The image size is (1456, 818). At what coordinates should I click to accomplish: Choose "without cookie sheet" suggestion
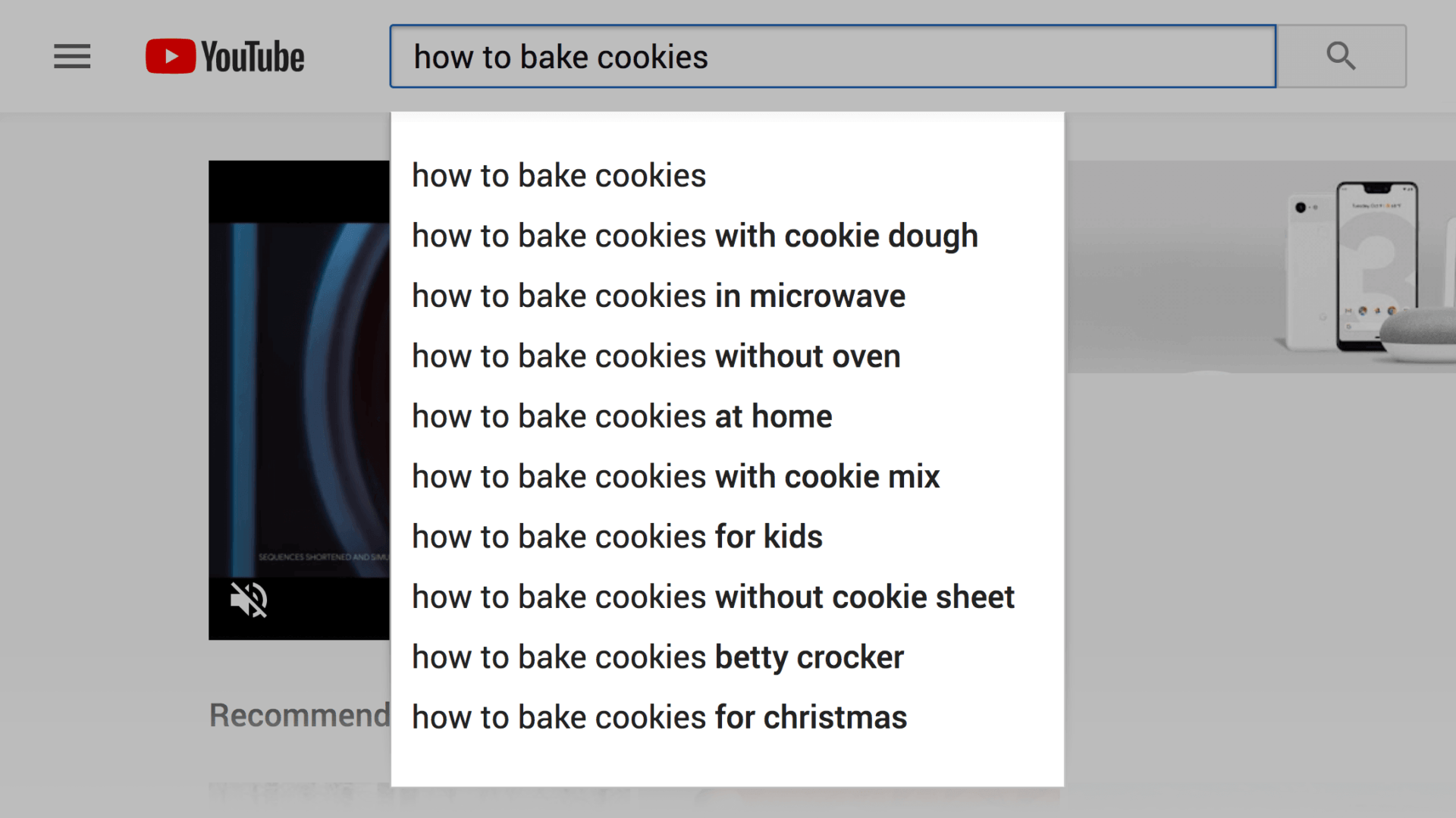(x=713, y=597)
